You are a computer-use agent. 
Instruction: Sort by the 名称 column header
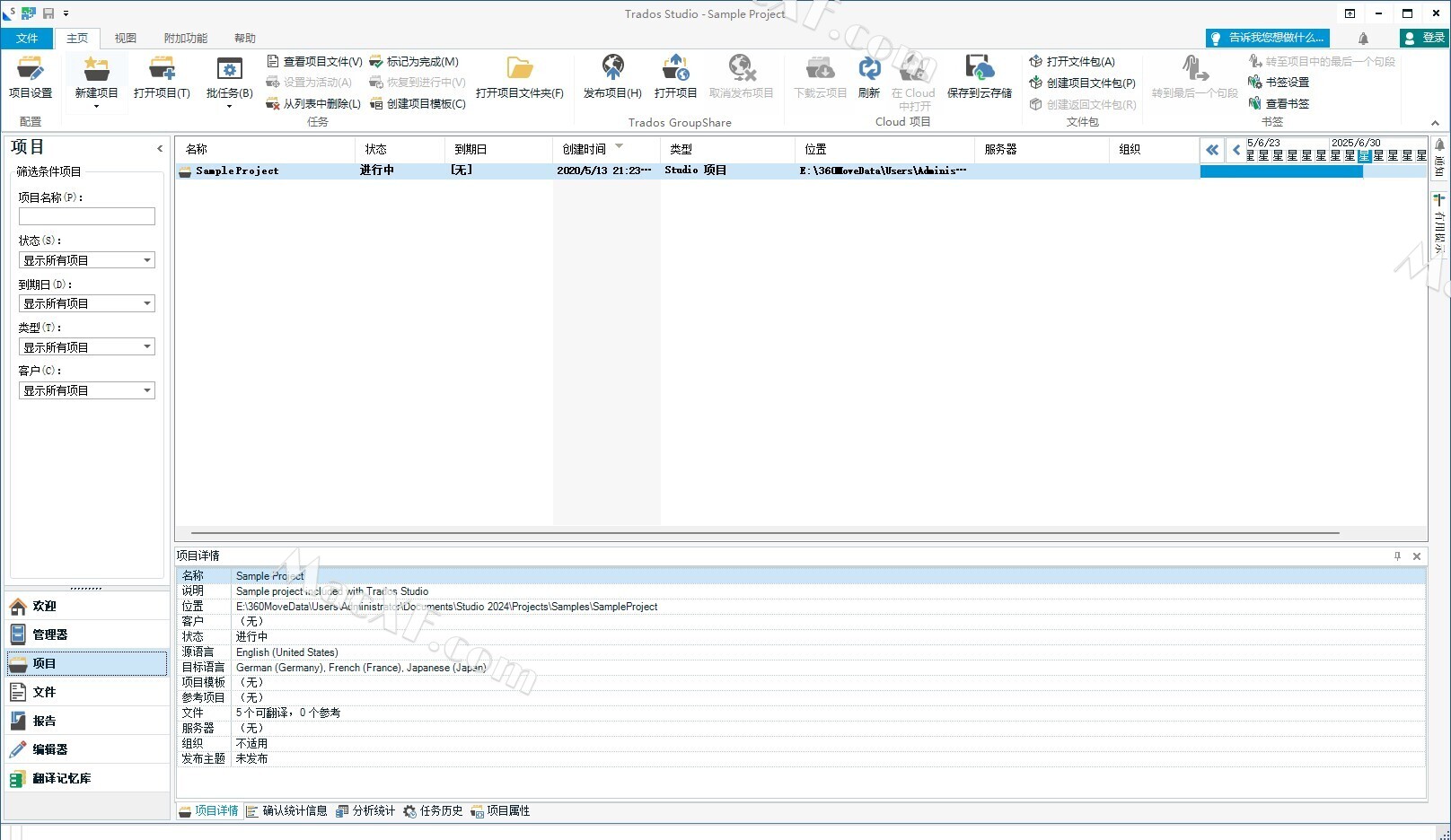[266, 149]
